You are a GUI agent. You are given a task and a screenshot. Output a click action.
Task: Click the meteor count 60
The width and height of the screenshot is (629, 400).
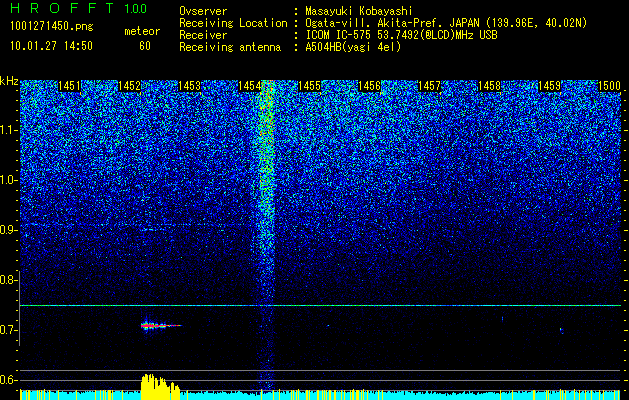(145, 46)
